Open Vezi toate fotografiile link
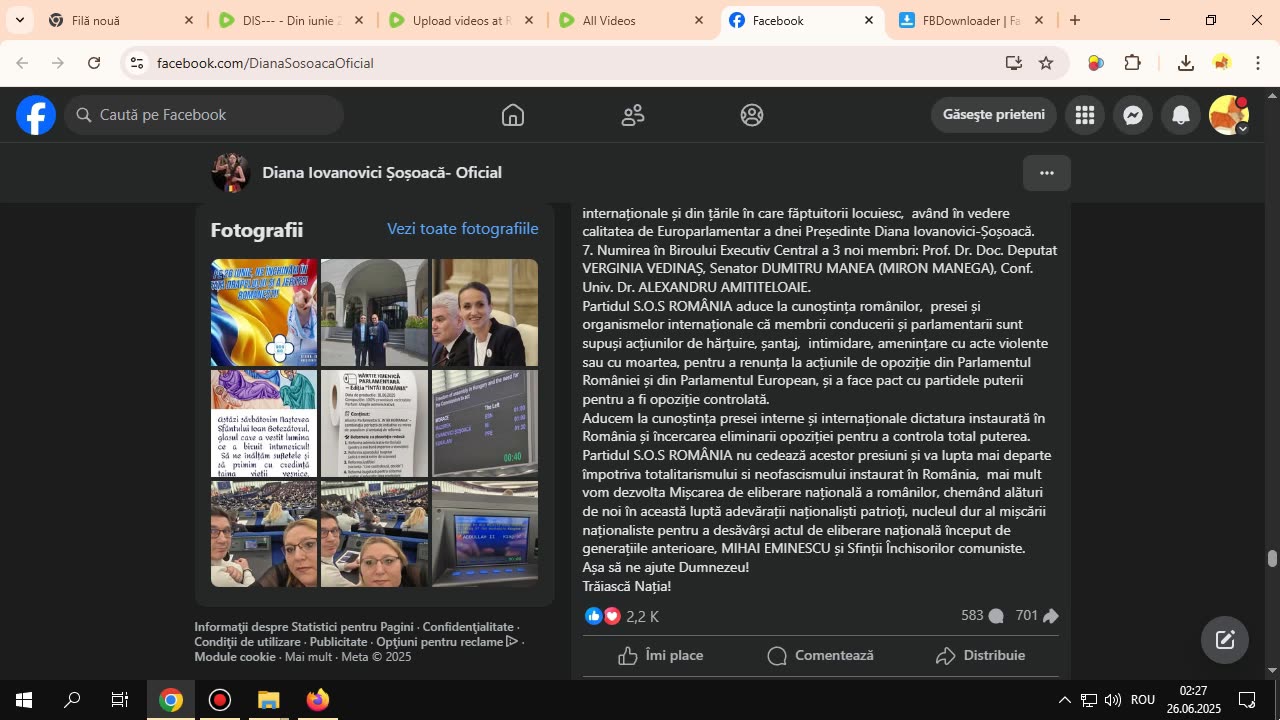 click(x=463, y=229)
